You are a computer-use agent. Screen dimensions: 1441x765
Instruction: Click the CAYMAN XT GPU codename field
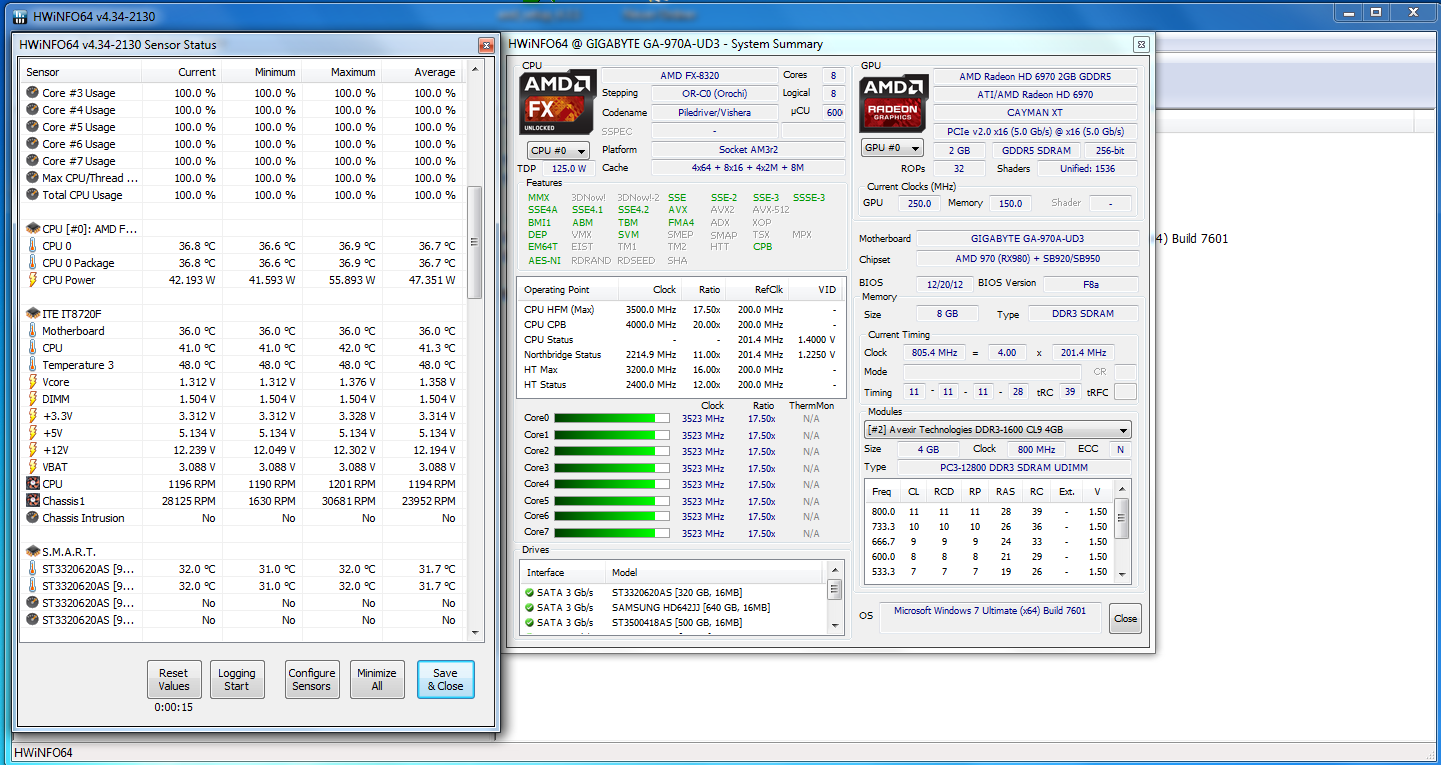pos(1035,113)
